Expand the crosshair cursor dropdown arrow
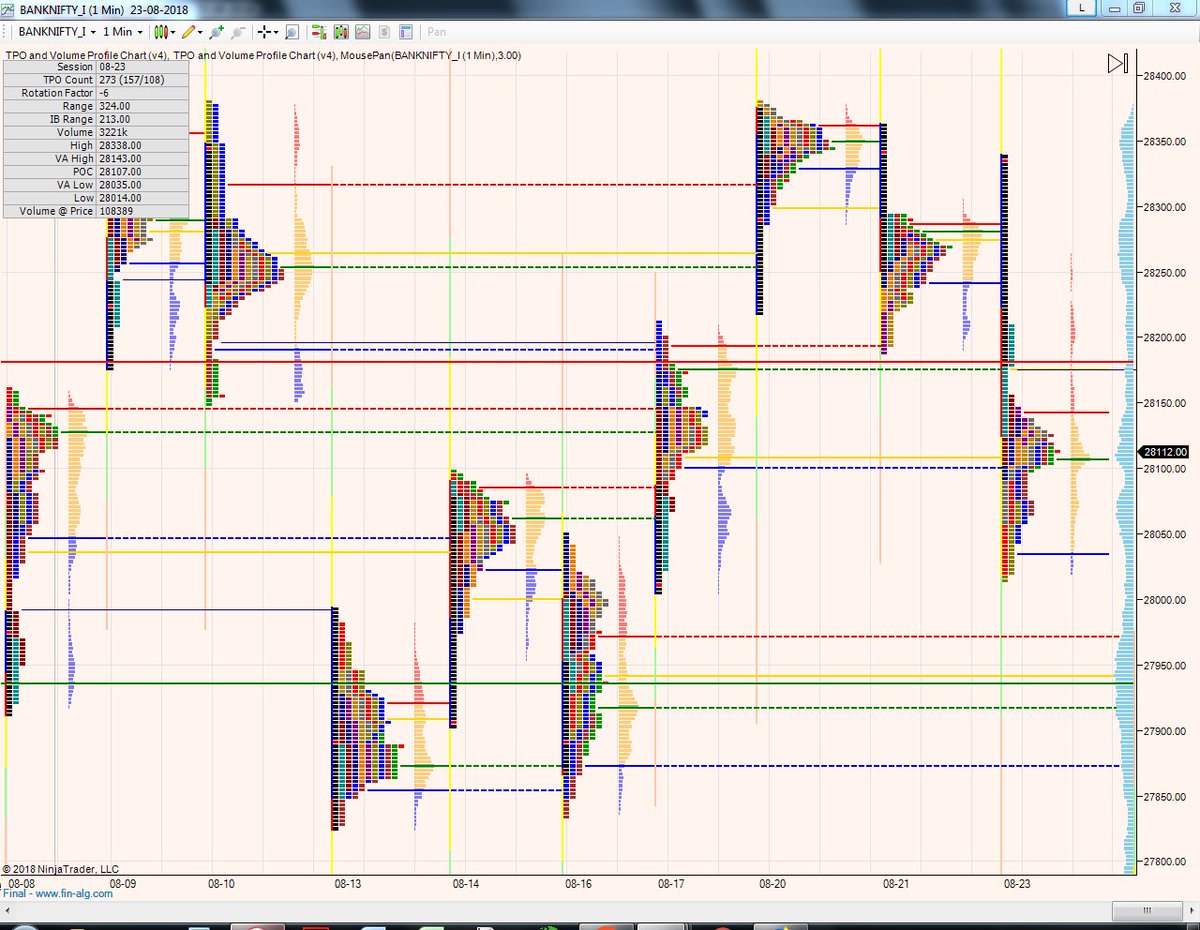The width and height of the screenshot is (1200, 930). point(276,32)
